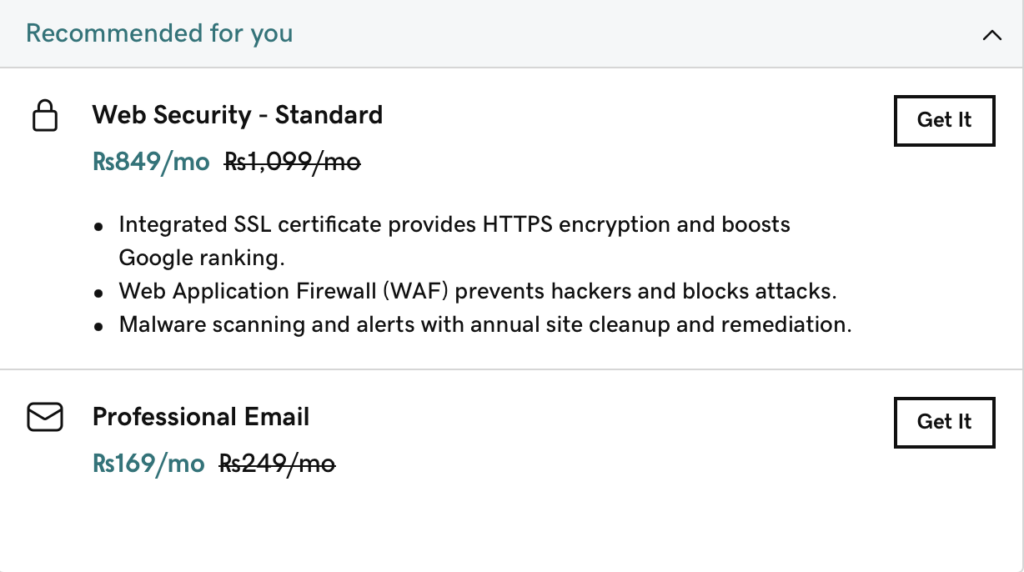Click the Malware scanning and alerts bullet text
Image resolution: width=1024 pixels, height=572 pixels.
coord(485,325)
